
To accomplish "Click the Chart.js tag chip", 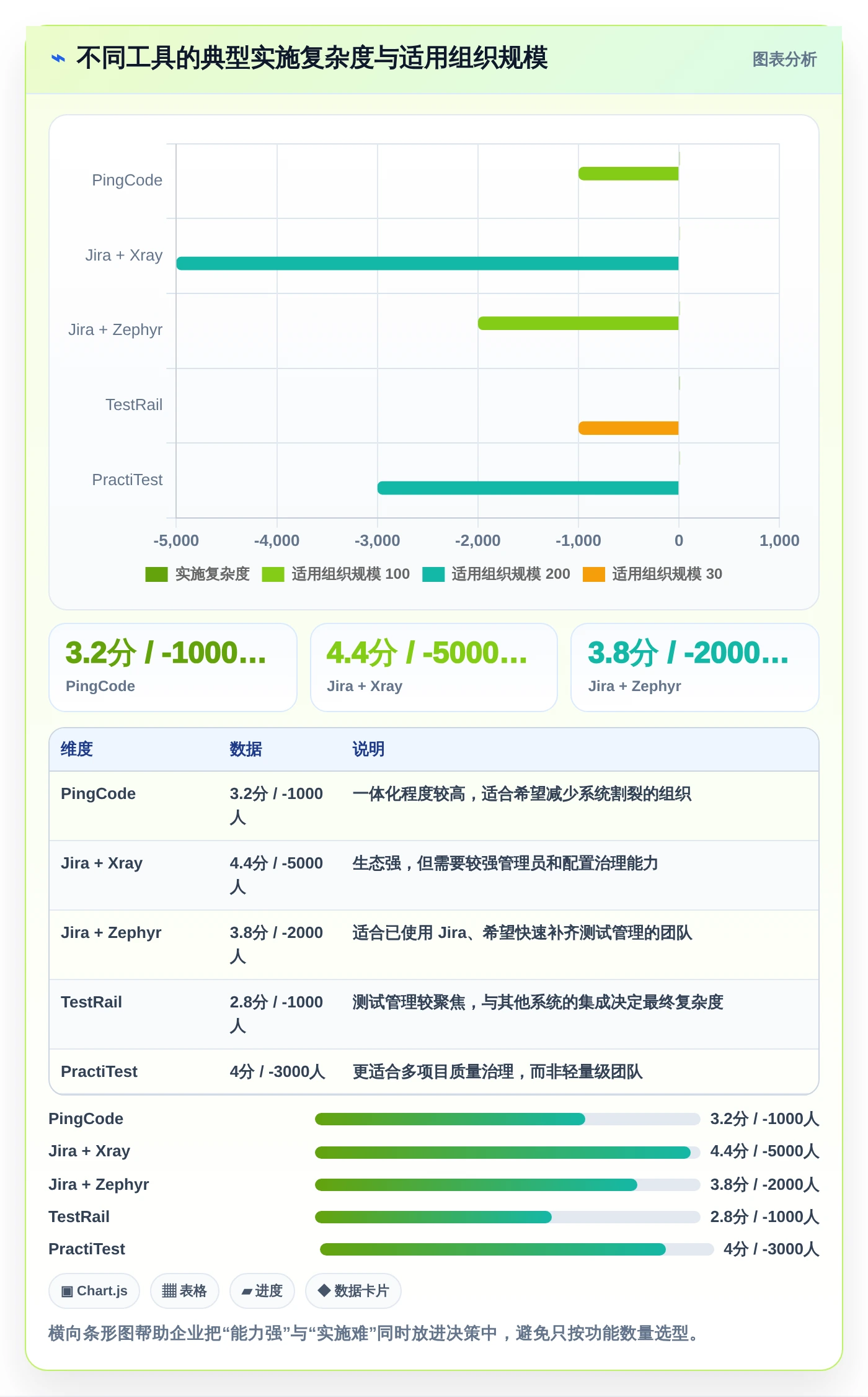I will click(94, 1291).
